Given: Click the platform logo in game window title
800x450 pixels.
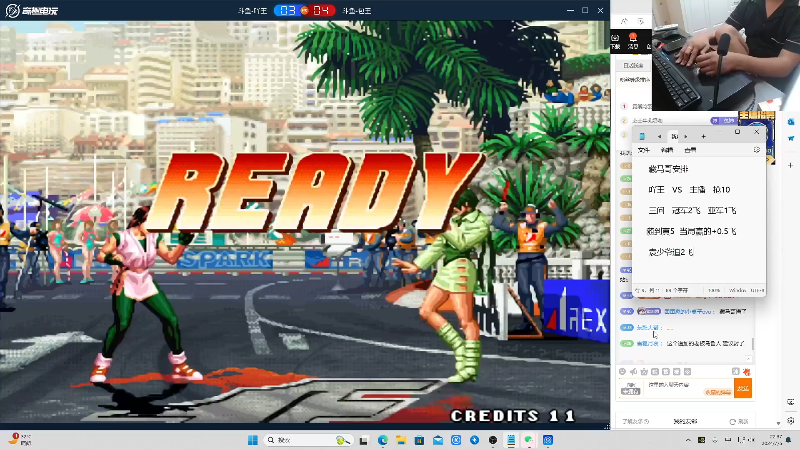Looking at the screenshot, I should 31,10.
